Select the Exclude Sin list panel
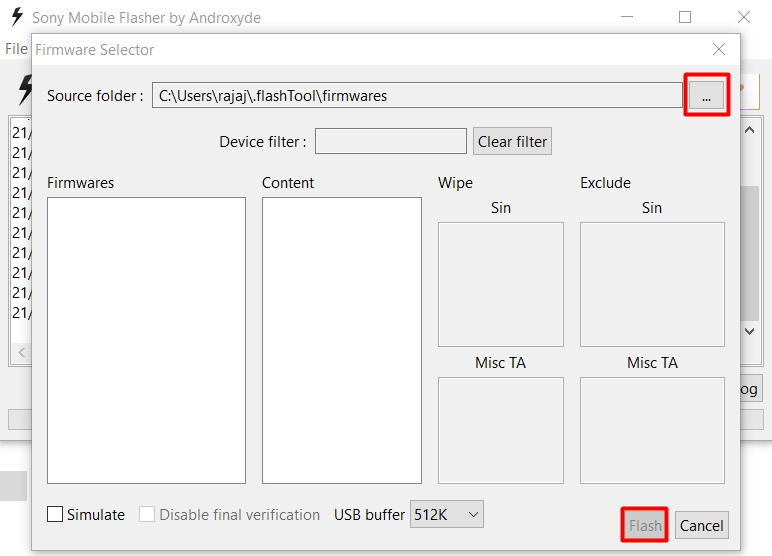This screenshot has width=772, height=556. [x=652, y=284]
